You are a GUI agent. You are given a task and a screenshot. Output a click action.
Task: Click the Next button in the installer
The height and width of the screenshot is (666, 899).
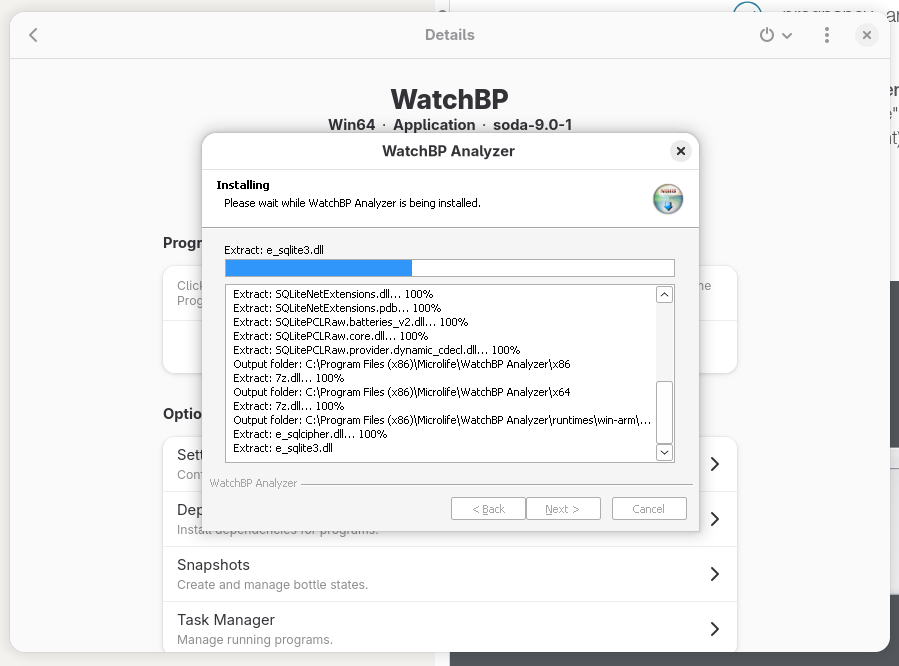point(563,508)
